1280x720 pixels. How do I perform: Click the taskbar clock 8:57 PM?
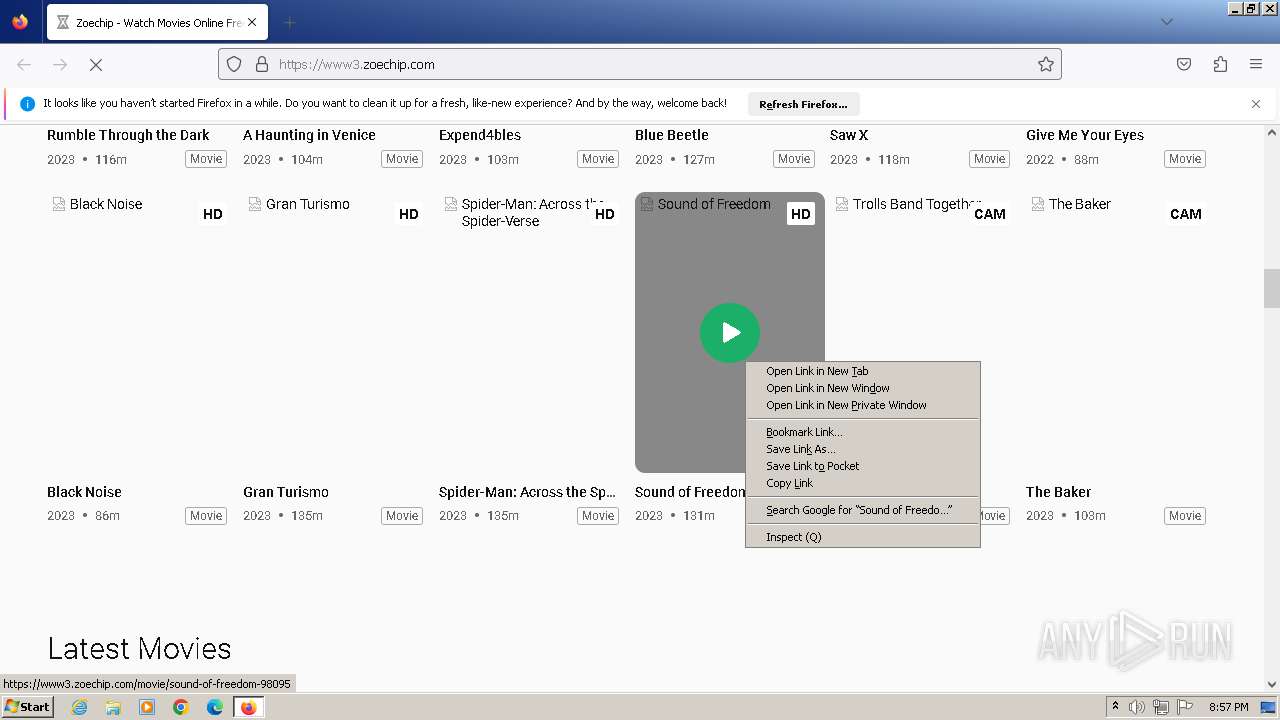coord(1228,707)
